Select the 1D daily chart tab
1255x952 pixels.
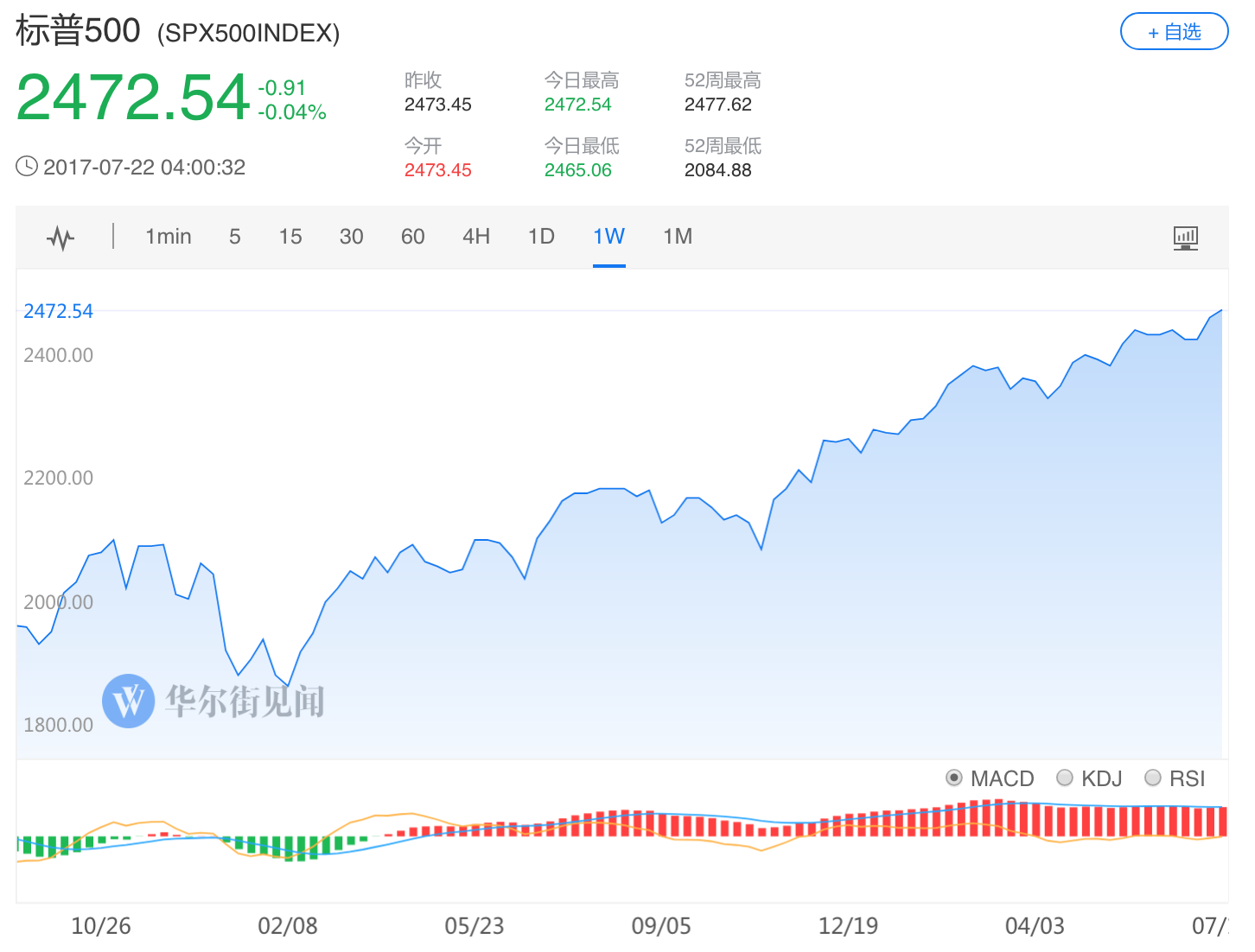click(541, 237)
